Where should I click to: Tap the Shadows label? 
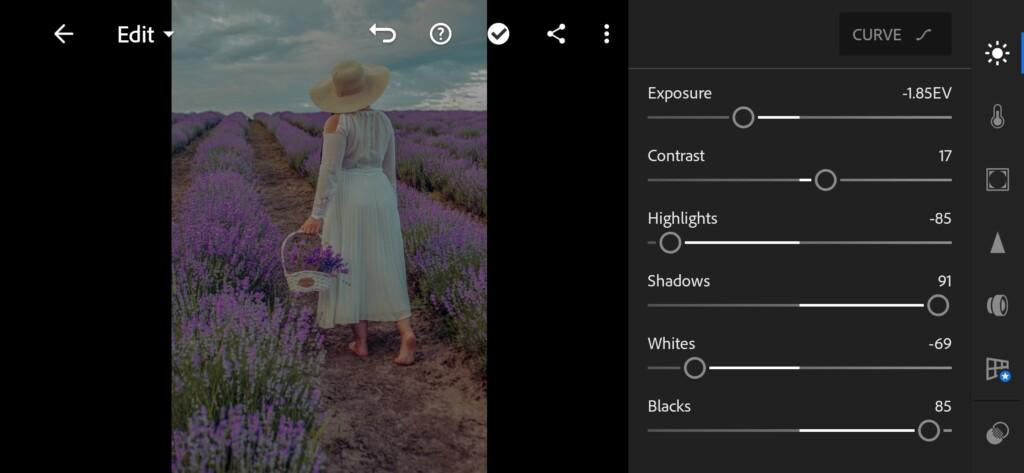tap(679, 282)
